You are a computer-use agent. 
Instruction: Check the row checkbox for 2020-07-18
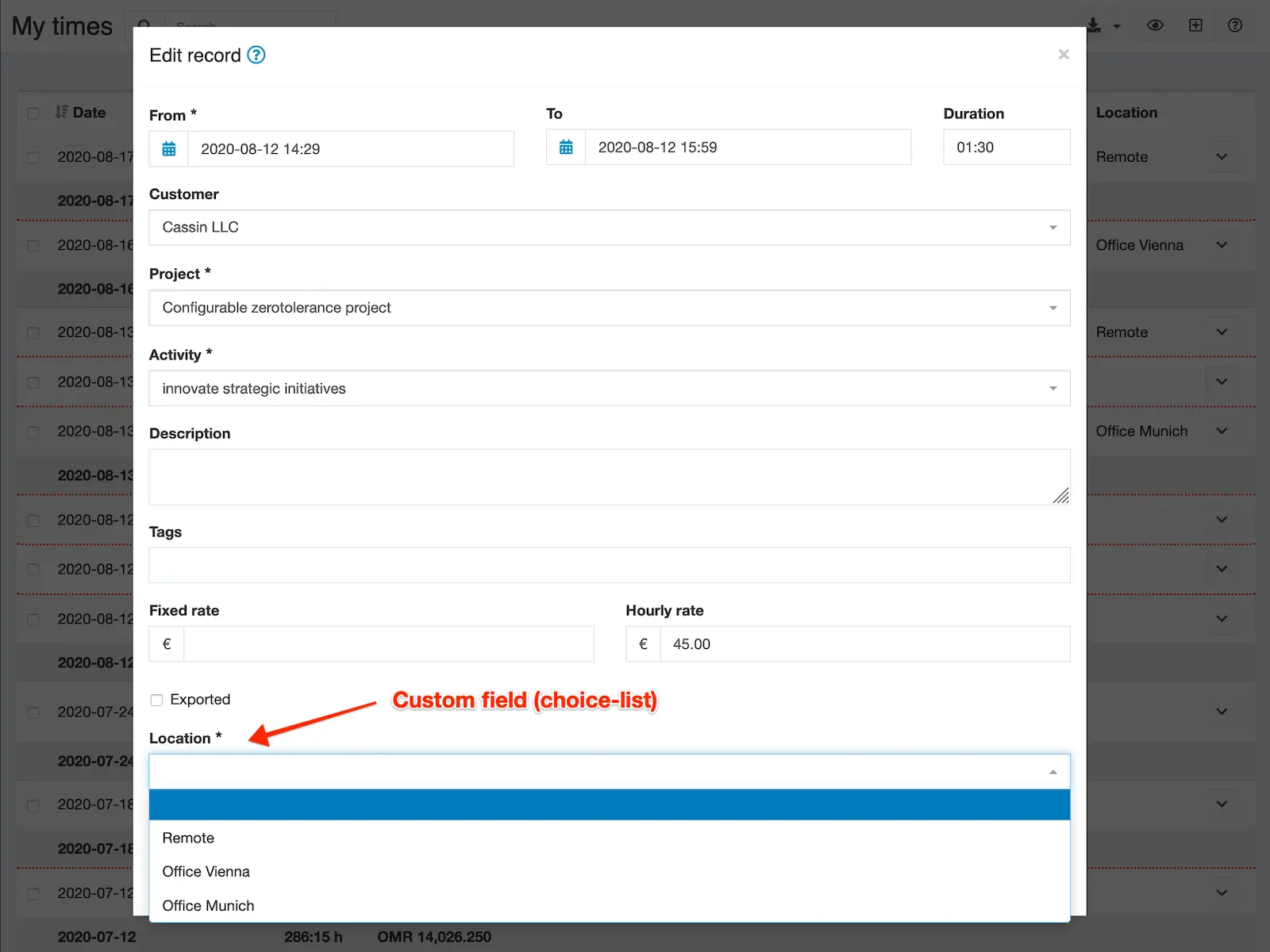pyautogui.click(x=33, y=805)
